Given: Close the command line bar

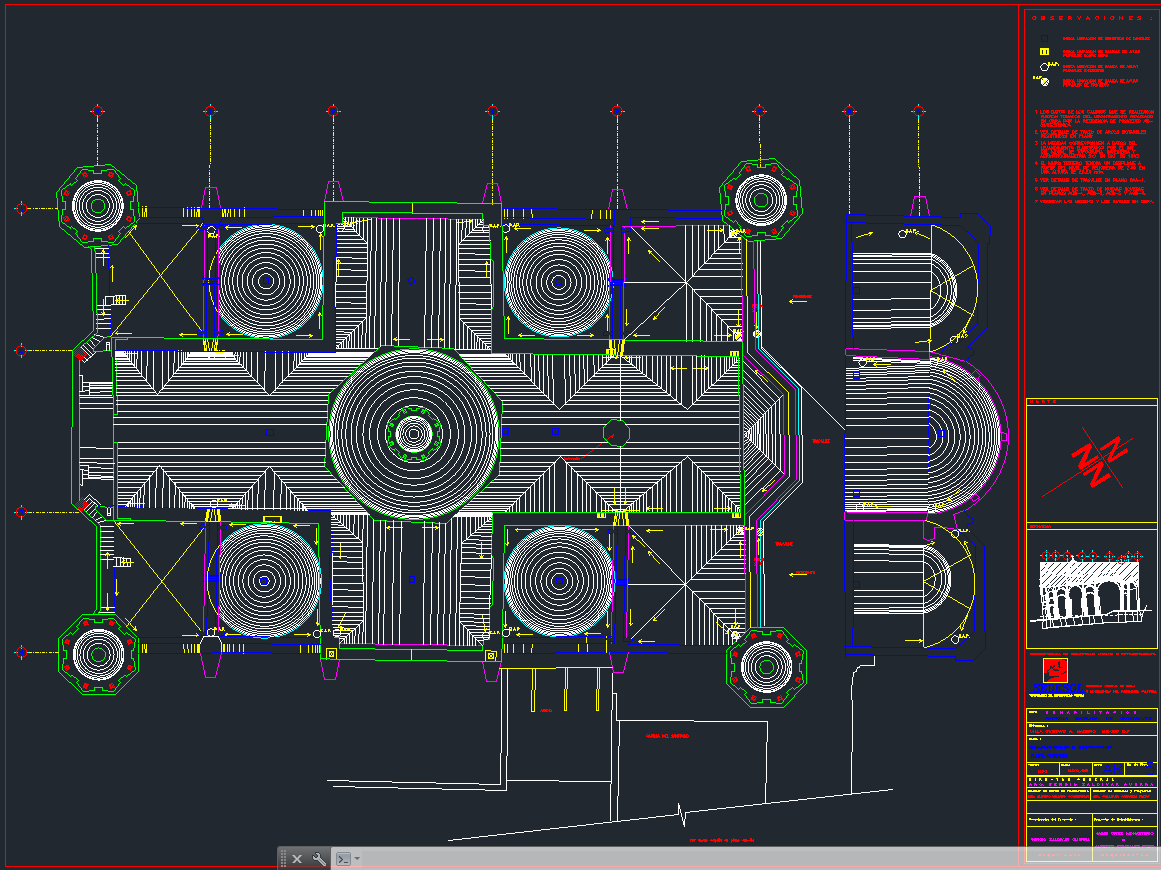Looking at the screenshot, I should tap(297, 859).
